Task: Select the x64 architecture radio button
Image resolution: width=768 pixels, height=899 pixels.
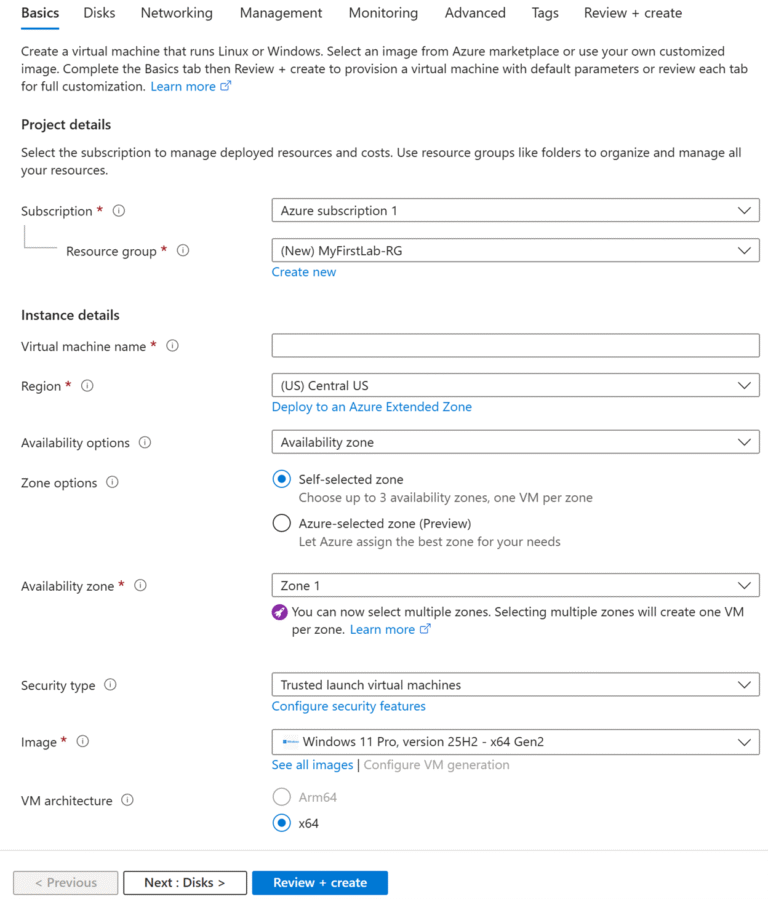Action: [281, 823]
